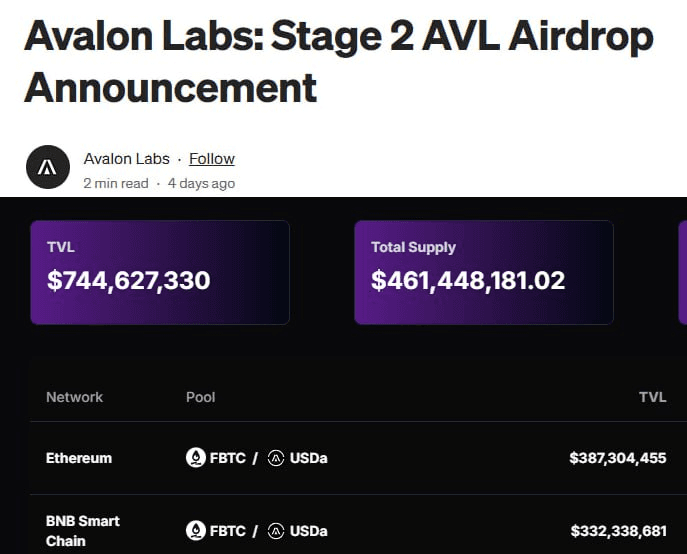Click the Pool column header
Viewport: 687px width, 554px height.
(201, 397)
